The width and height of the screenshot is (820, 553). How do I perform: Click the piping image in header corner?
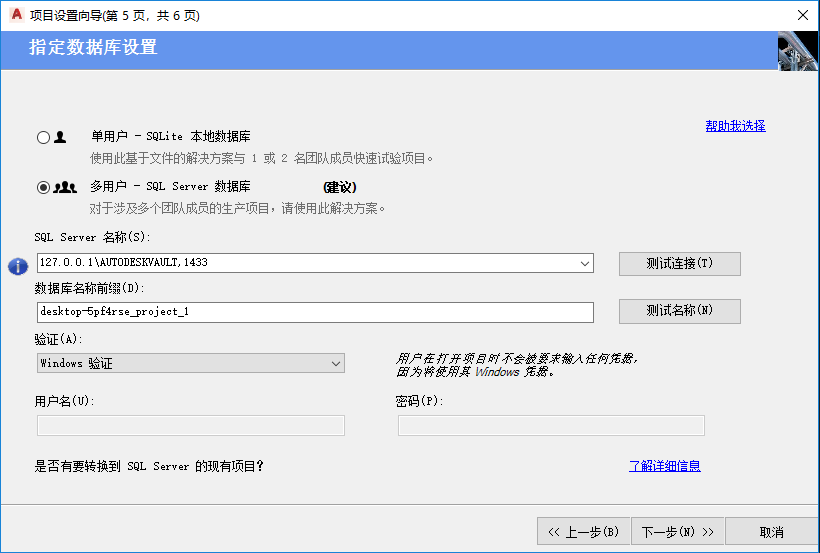[798, 51]
